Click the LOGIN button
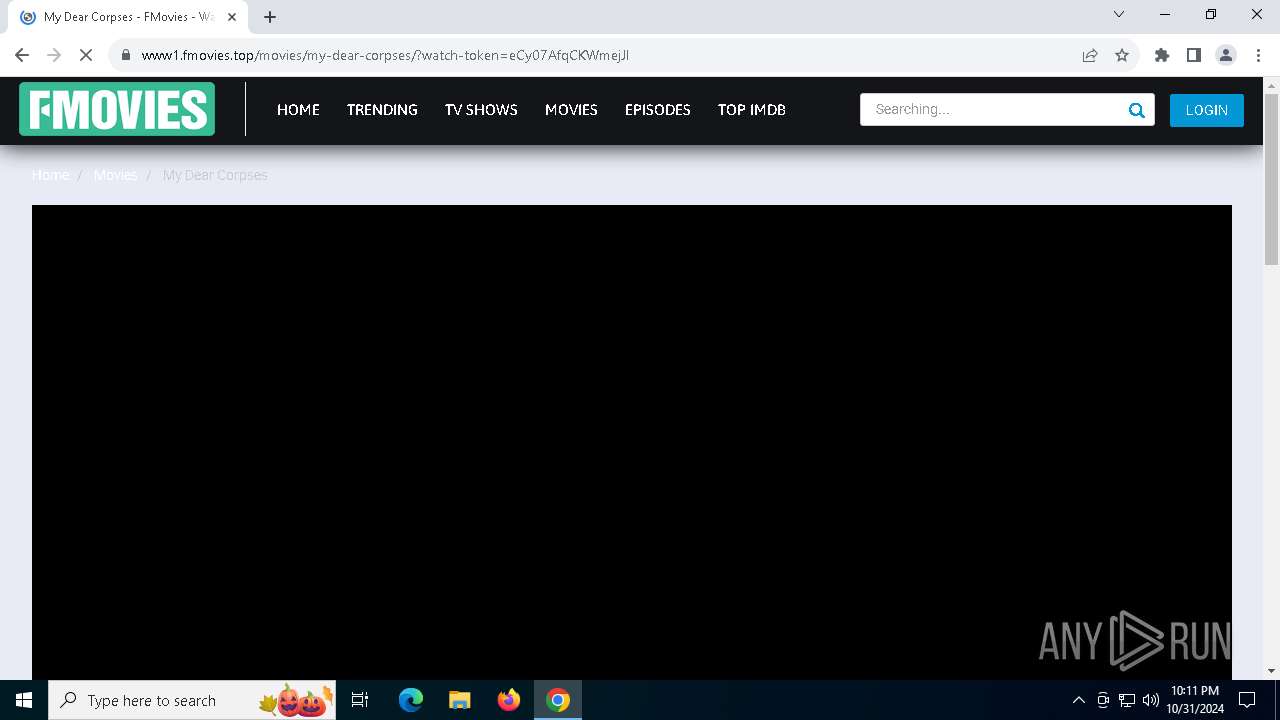This screenshot has width=1280, height=720. [x=1206, y=110]
